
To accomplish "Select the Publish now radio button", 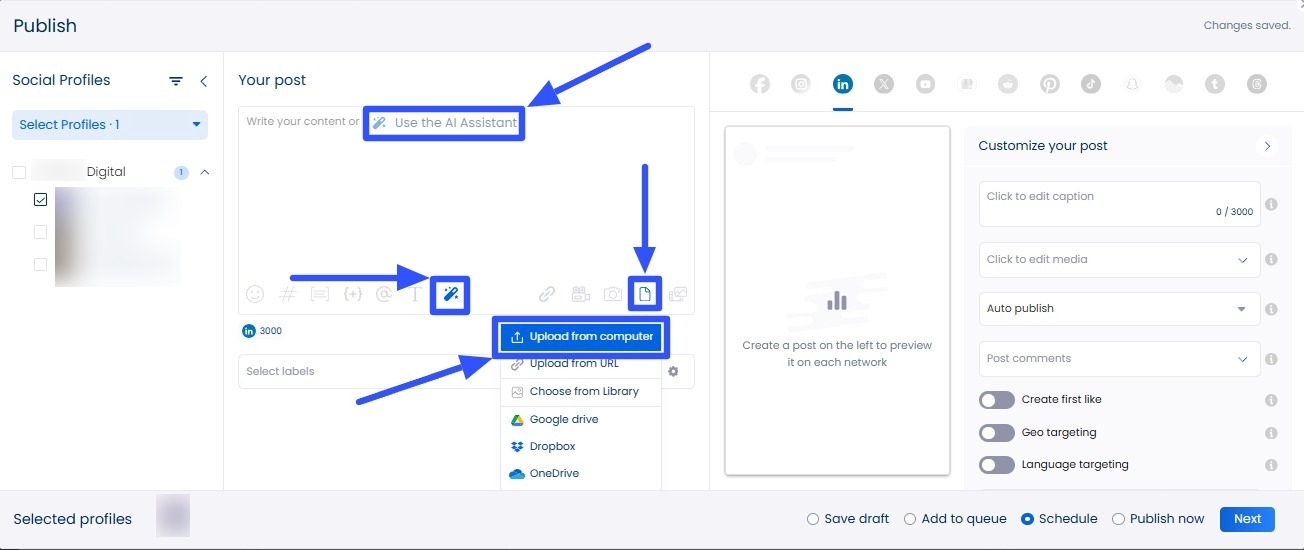I will tap(1119, 519).
